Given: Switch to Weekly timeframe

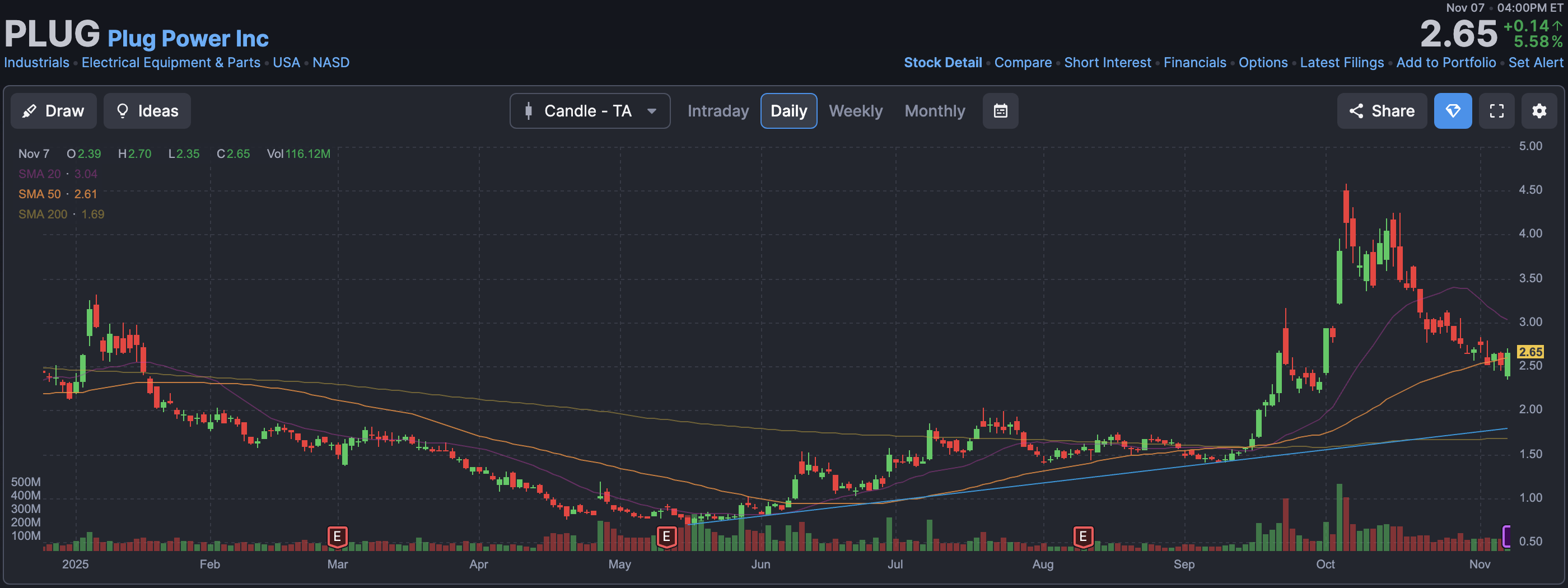Looking at the screenshot, I should coord(855,111).
